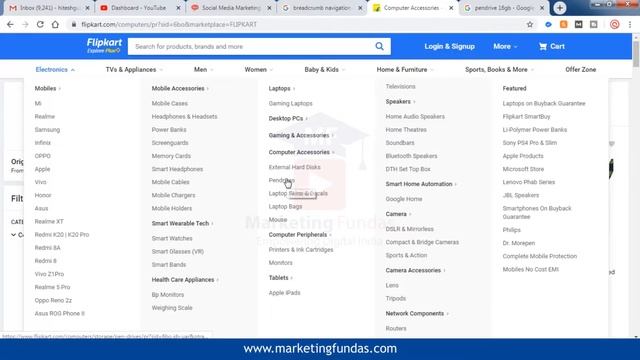640x360 pixels.
Task: Select Microsoft Store
Action: [x=523, y=169]
